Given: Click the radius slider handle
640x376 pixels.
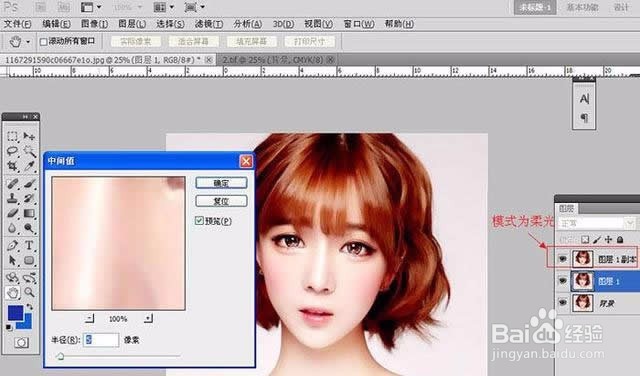Looking at the screenshot, I should pos(60,356).
